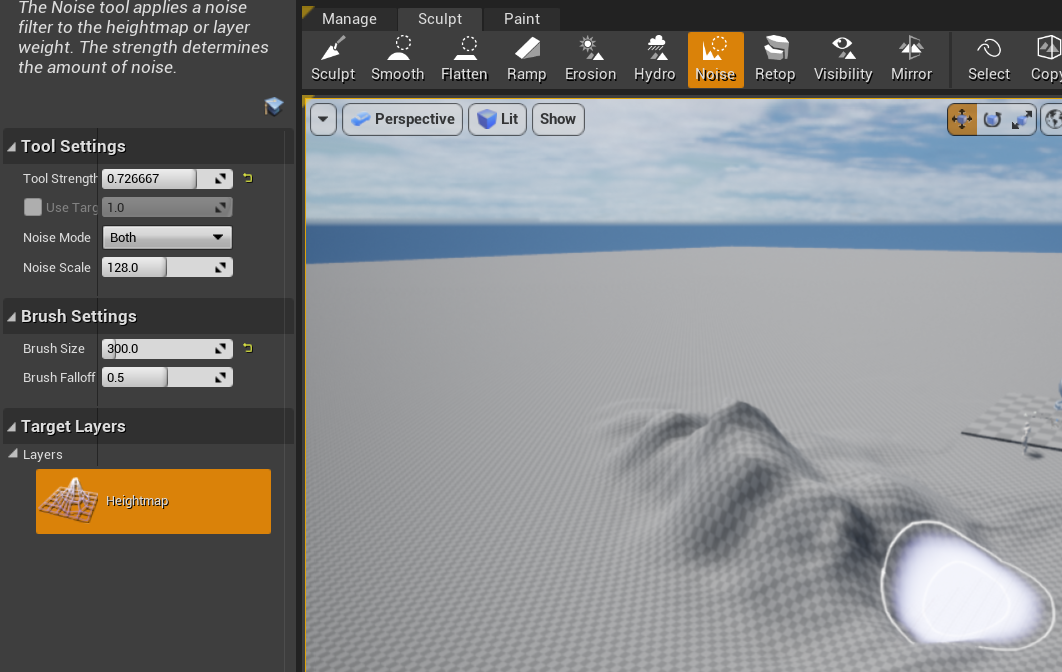Select the Flatten tool
The height and width of the screenshot is (672, 1062).
[464, 60]
